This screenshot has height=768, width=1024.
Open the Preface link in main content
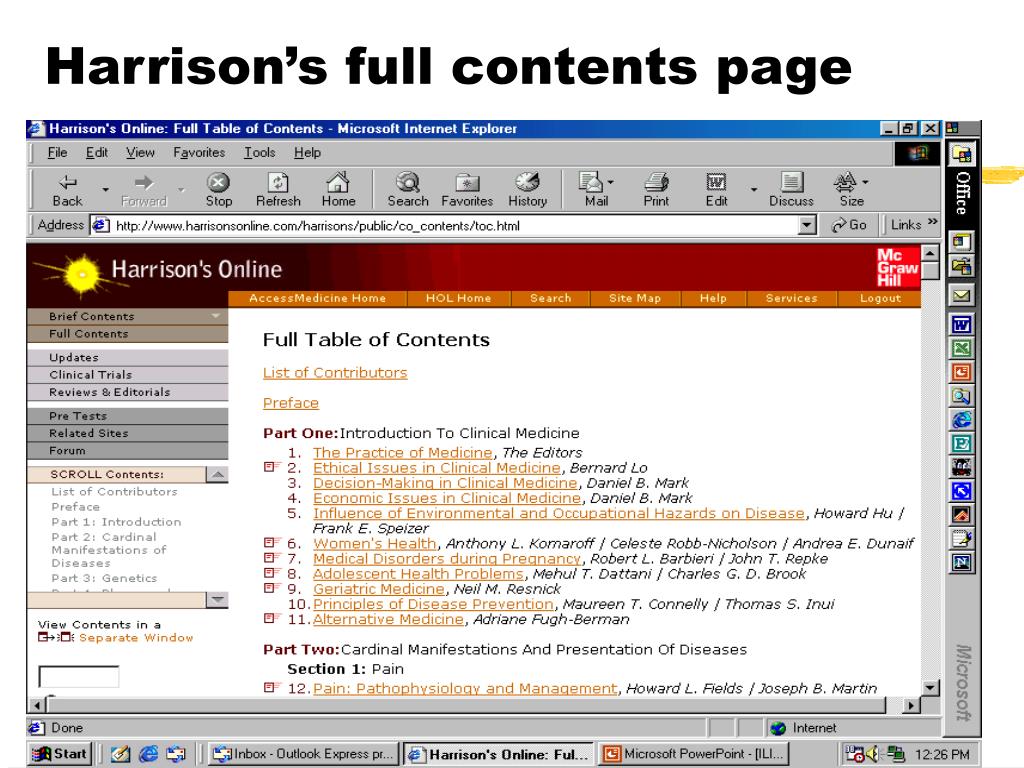(291, 403)
